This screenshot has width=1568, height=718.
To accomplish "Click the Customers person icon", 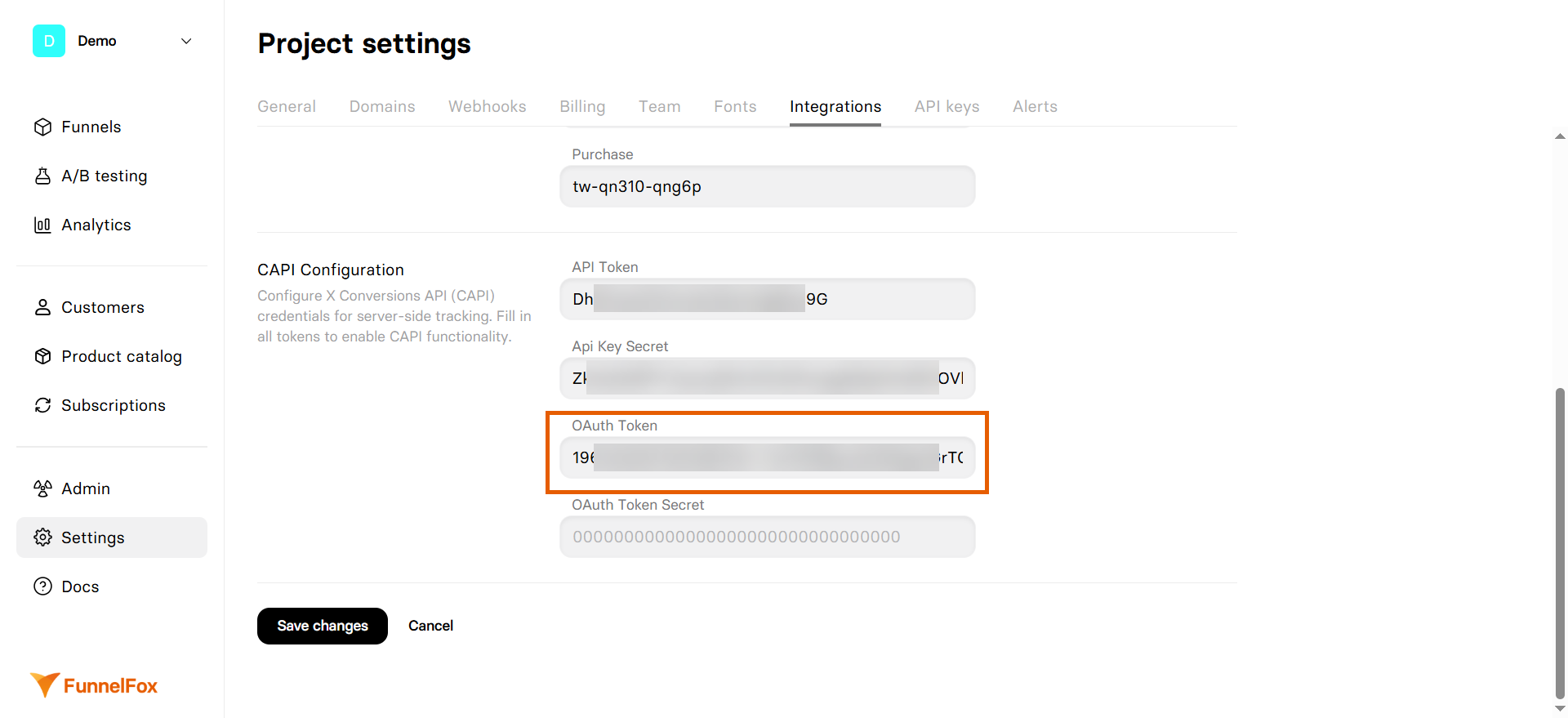I will 42,307.
